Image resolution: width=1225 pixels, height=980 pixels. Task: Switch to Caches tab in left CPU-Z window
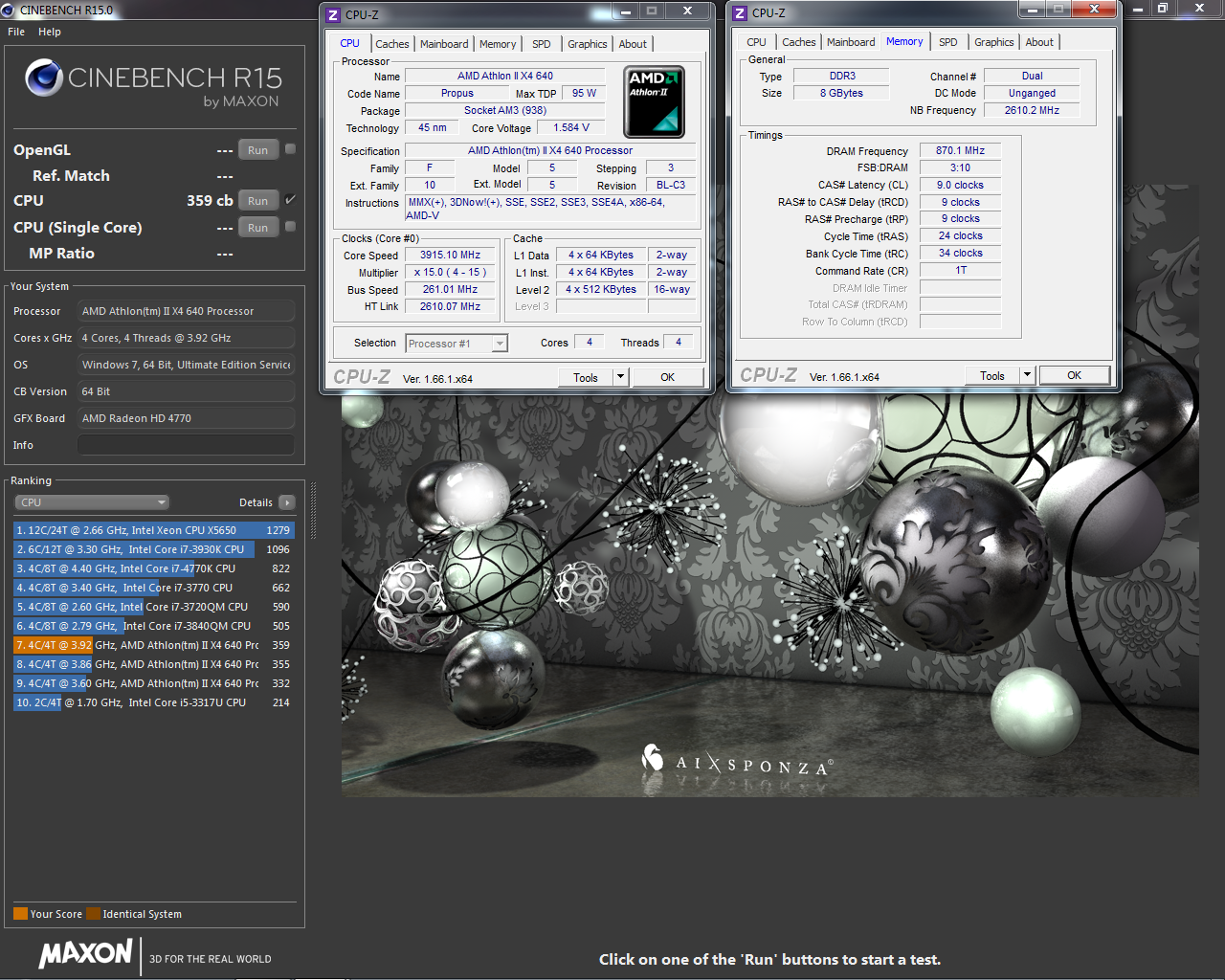pyautogui.click(x=392, y=44)
